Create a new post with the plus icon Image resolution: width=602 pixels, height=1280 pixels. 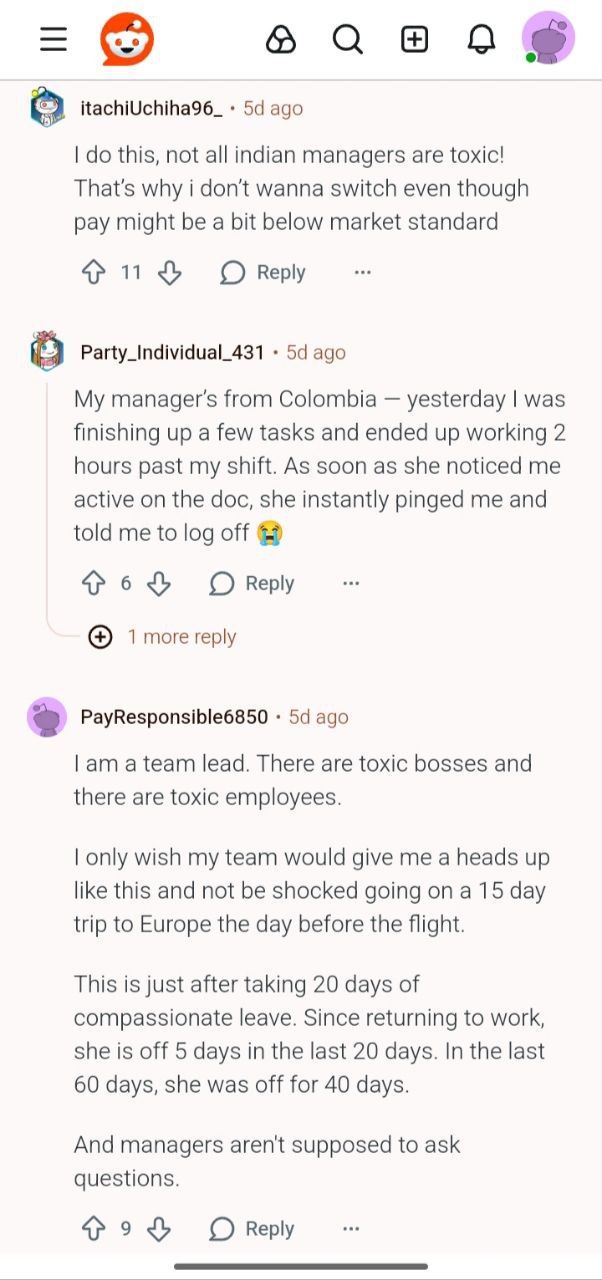414,38
